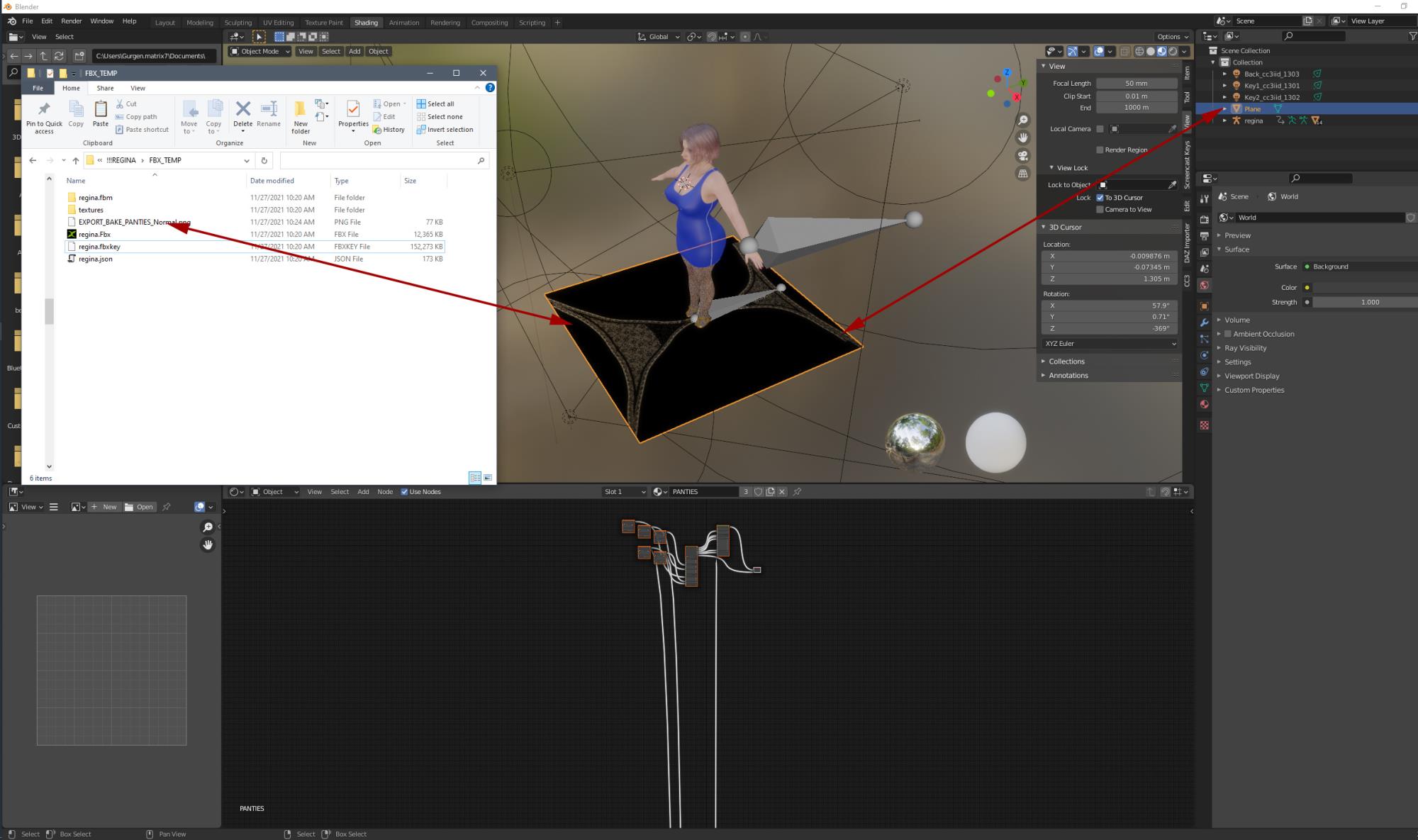The width and height of the screenshot is (1418, 840).
Task: Open the Texture properties checker icon
Action: click(1204, 425)
